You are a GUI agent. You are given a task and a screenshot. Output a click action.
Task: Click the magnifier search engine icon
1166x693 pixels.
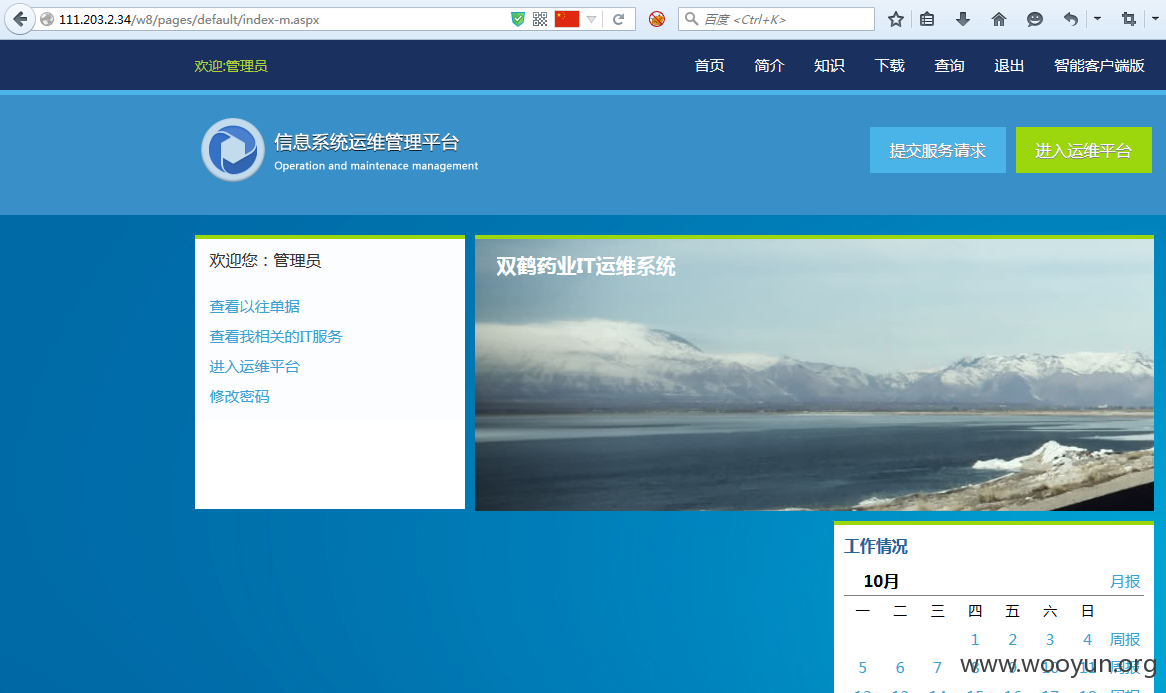pos(692,19)
